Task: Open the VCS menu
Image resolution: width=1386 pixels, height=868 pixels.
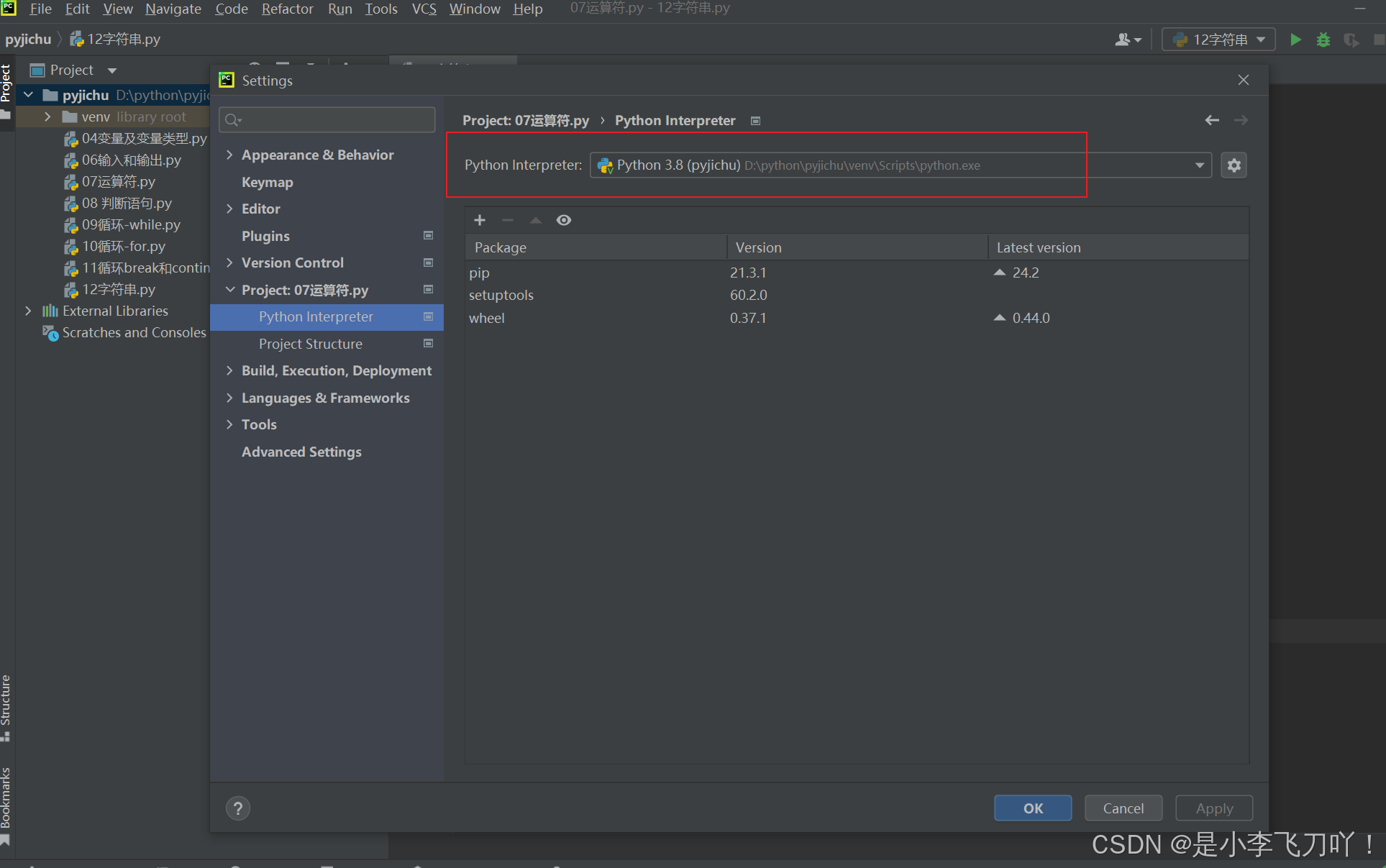Action: click(x=424, y=9)
